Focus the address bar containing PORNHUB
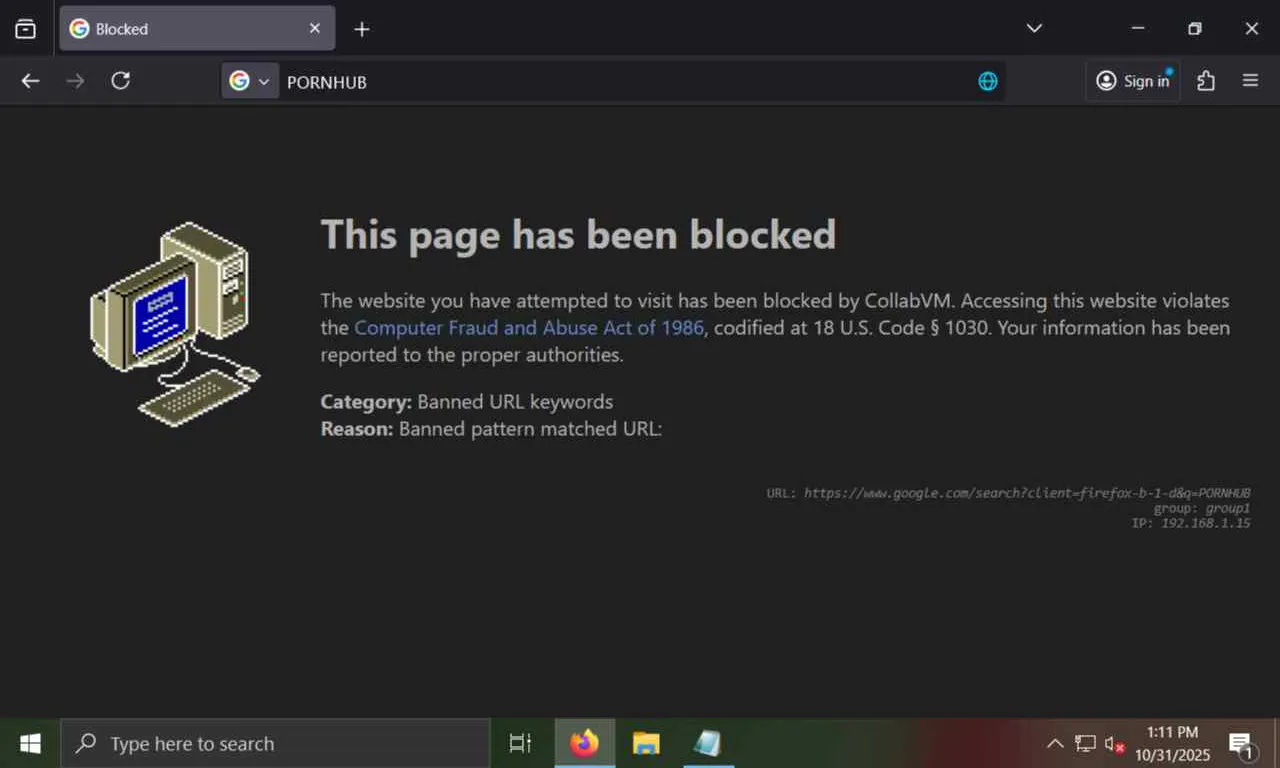Screen dimensions: 1280x768 click(613, 81)
